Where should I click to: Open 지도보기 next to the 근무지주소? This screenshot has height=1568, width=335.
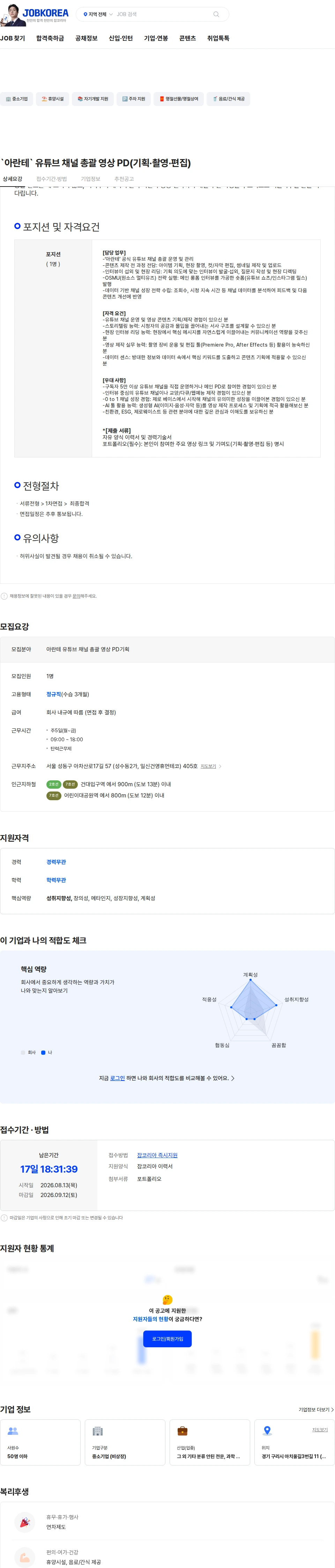(208, 766)
